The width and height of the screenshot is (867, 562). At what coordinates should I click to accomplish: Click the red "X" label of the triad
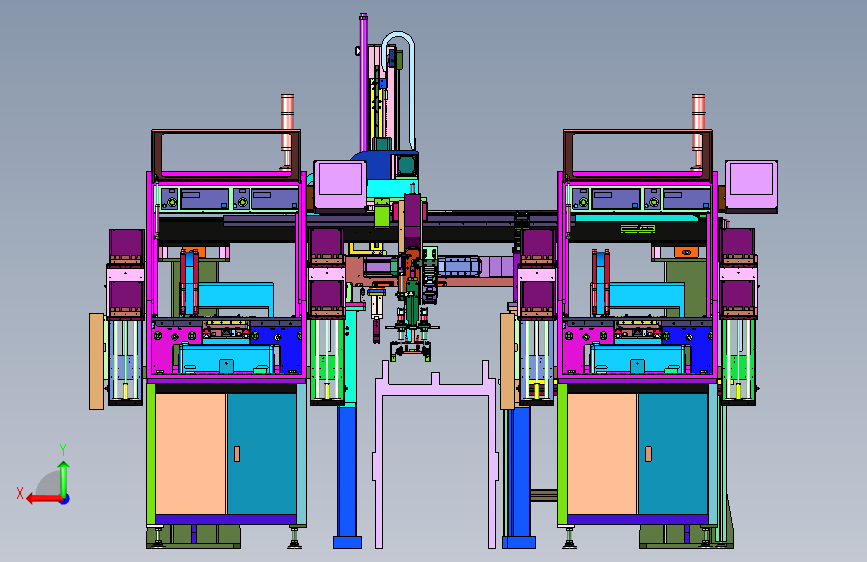[20, 493]
